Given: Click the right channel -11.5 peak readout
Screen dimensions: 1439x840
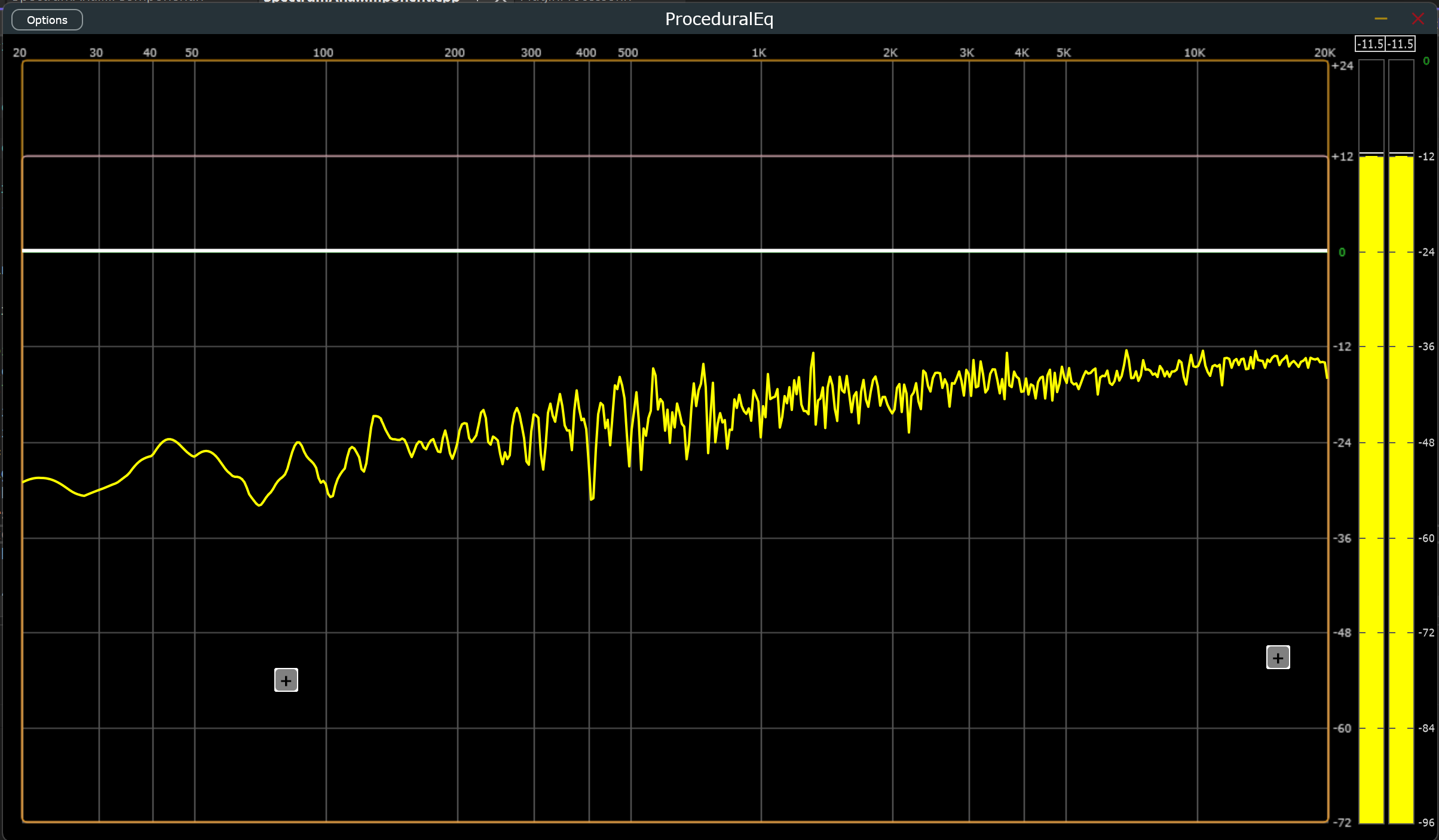Looking at the screenshot, I should 1401,44.
